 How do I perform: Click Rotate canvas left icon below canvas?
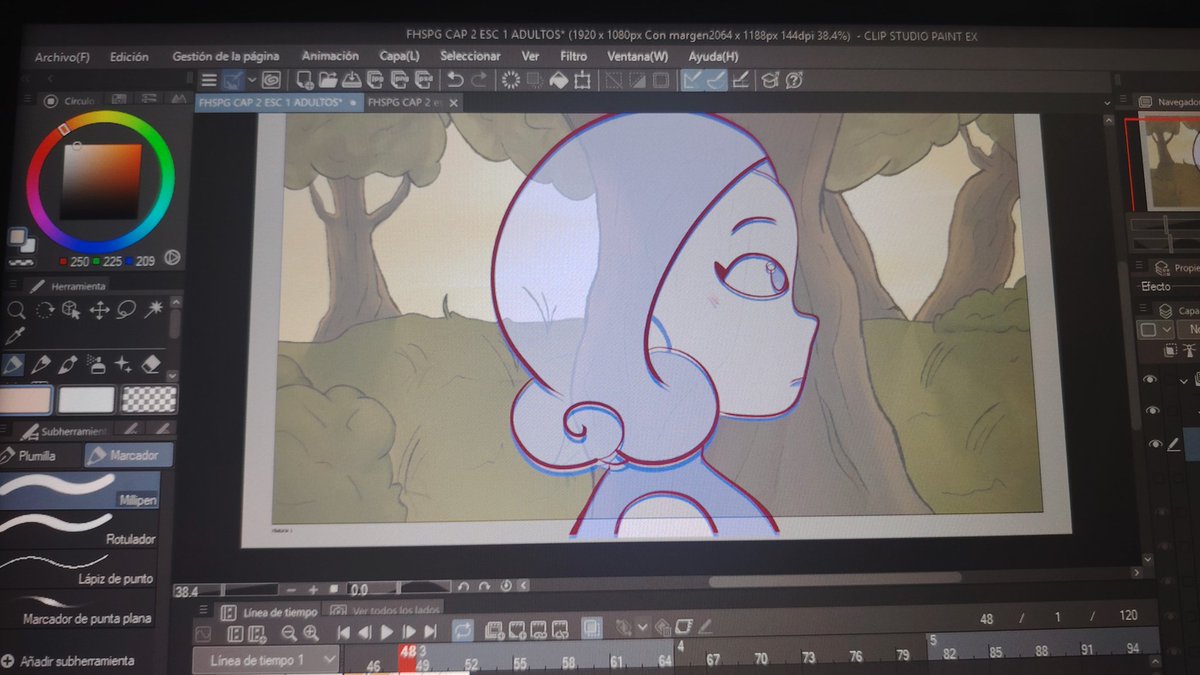coord(463,586)
